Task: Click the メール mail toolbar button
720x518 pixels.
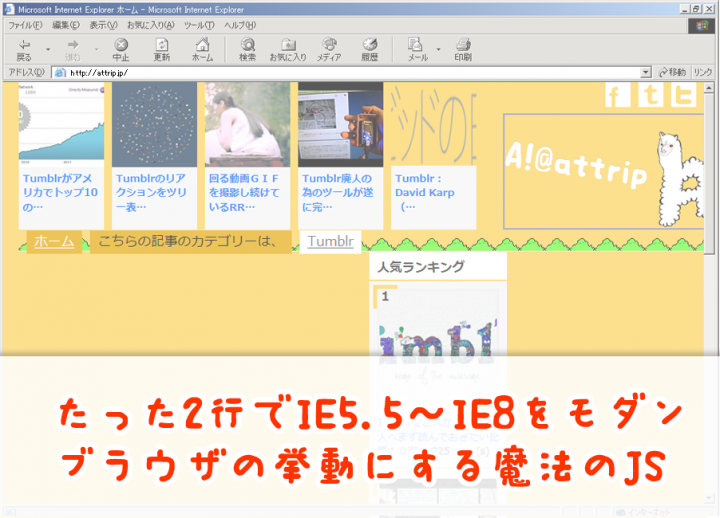Action: click(x=417, y=50)
